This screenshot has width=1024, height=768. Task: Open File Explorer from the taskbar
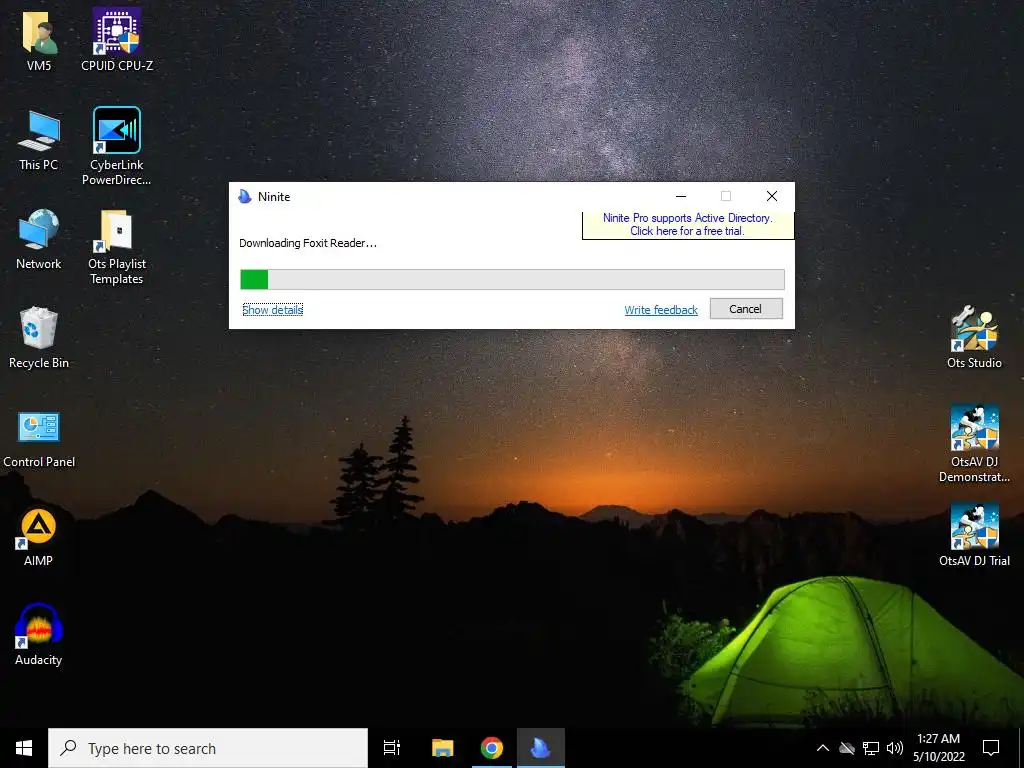pos(442,748)
